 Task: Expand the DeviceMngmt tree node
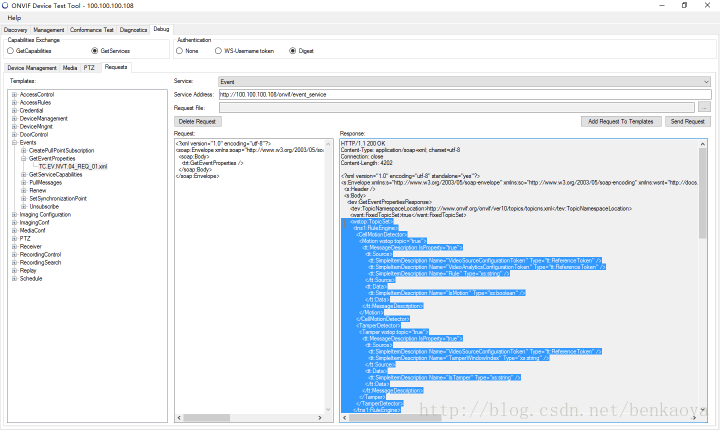click(x=14, y=127)
